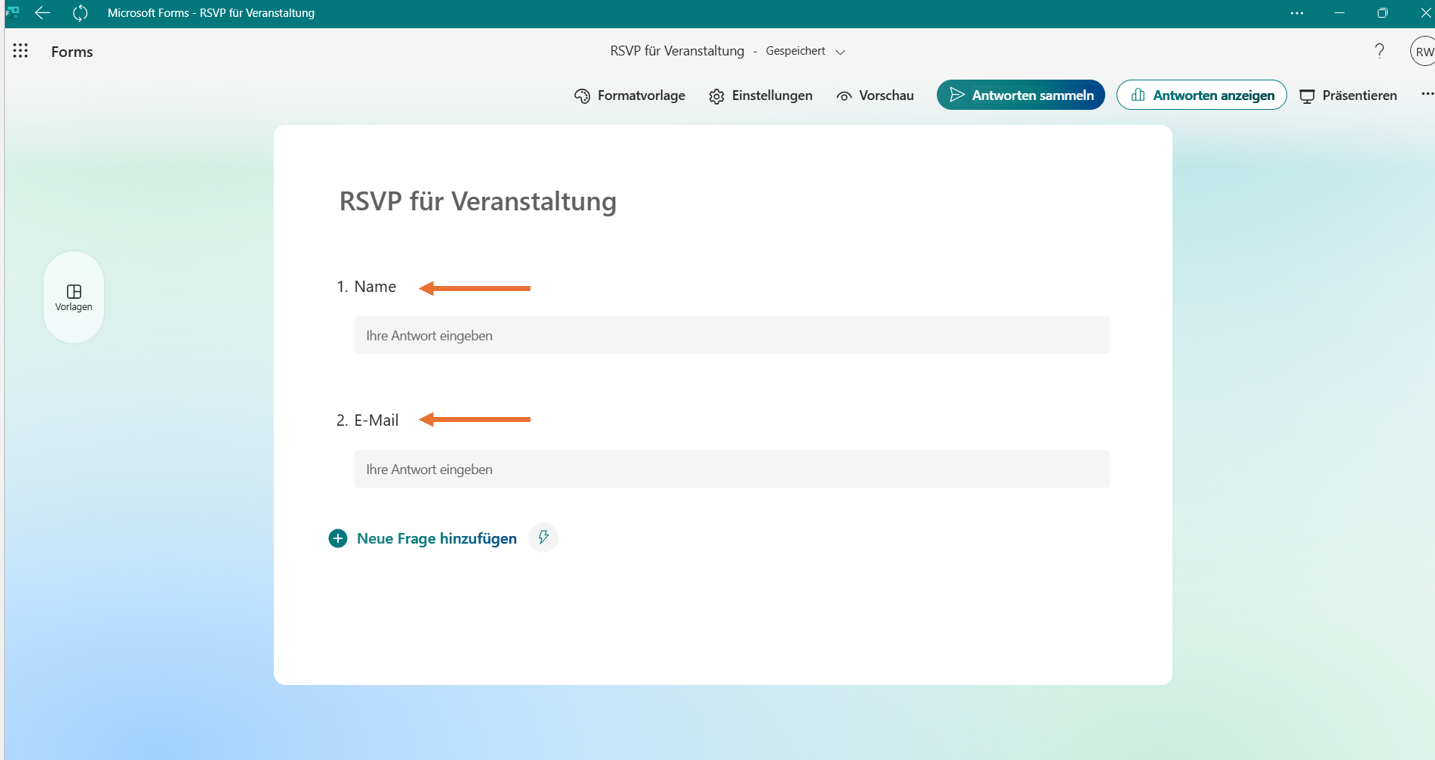Click the title bar three-dot menu
1435x760 pixels.
(x=1297, y=13)
